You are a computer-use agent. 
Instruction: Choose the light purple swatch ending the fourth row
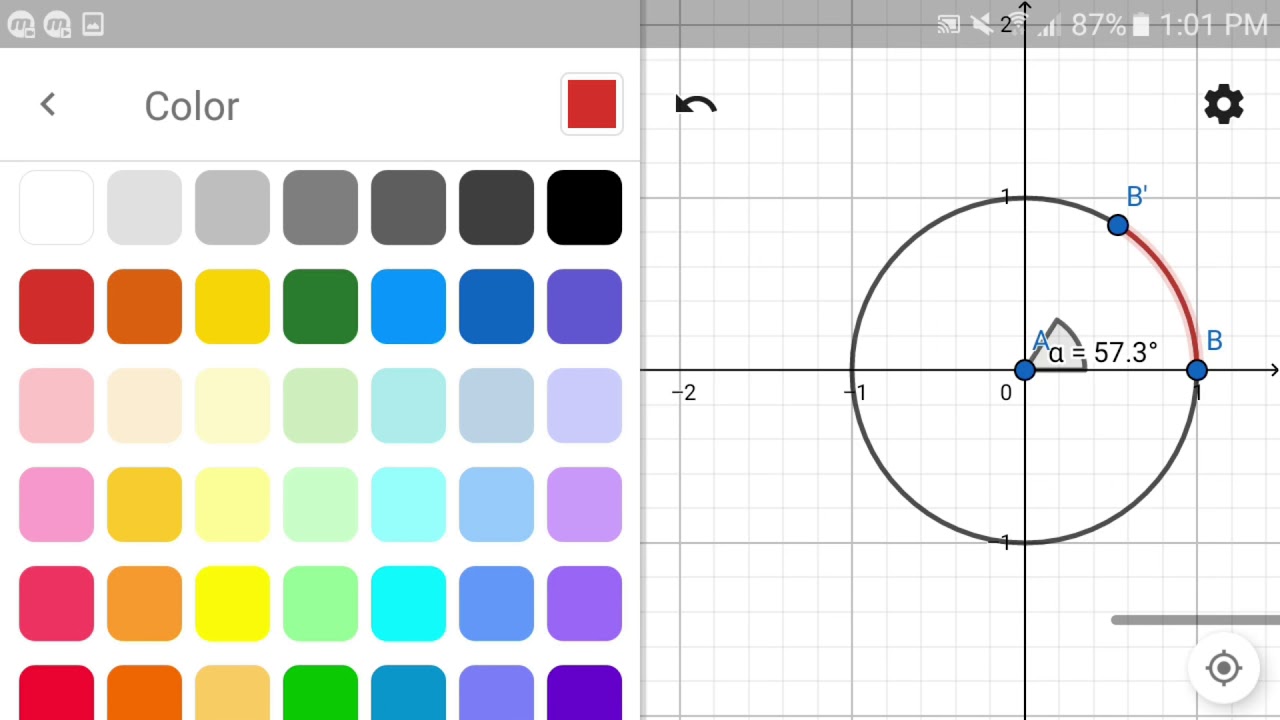click(584, 504)
